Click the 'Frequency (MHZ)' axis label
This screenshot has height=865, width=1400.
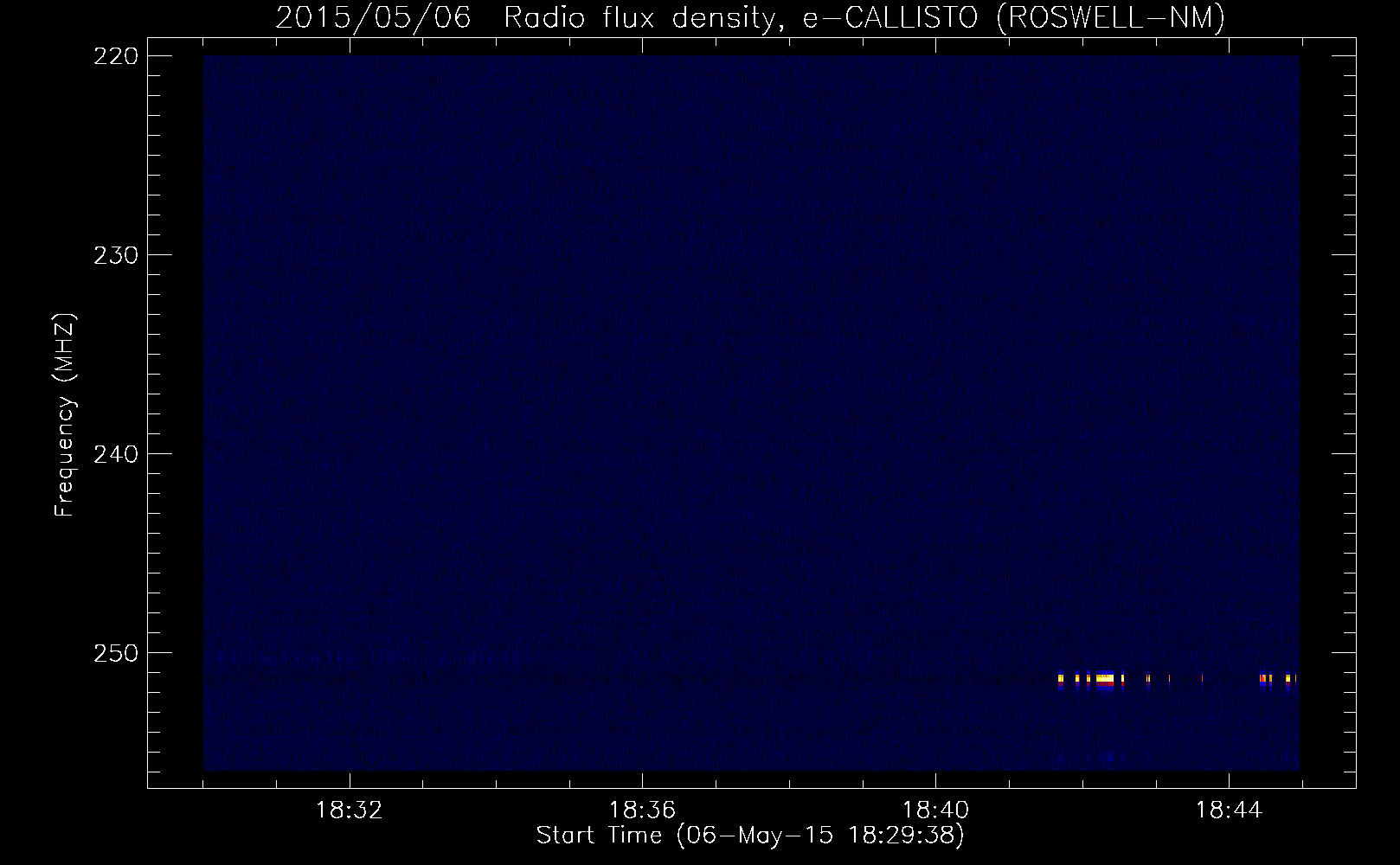tap(66, 415)
